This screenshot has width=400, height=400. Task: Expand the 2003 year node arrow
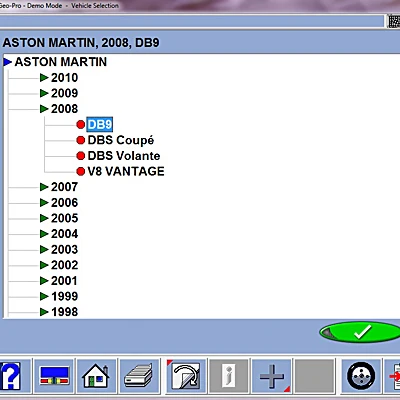click(44, 249)
